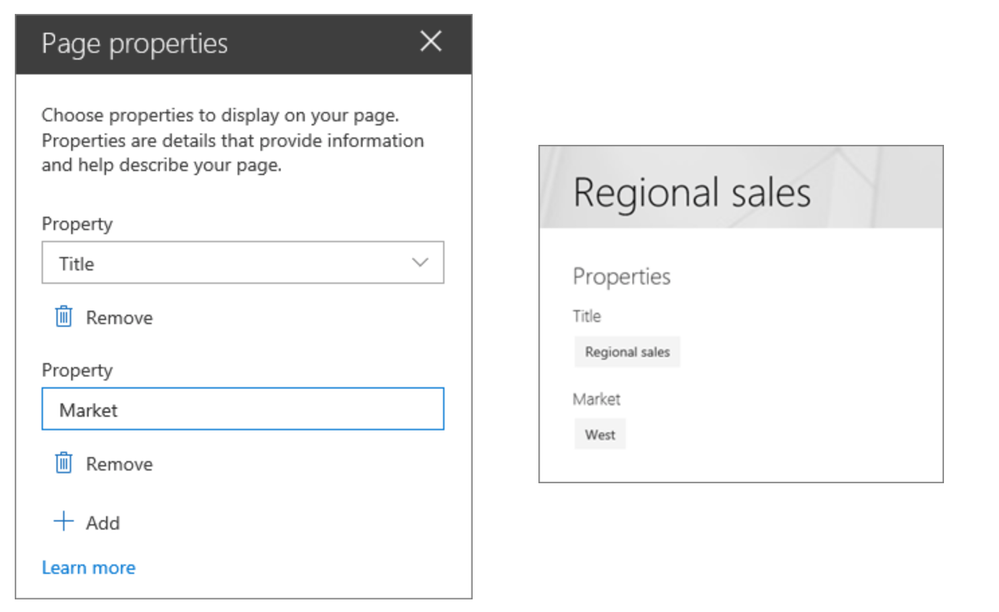Expand the Title property dropdown chevron
Screen dimensions: 999x612
tap(420, 263)
